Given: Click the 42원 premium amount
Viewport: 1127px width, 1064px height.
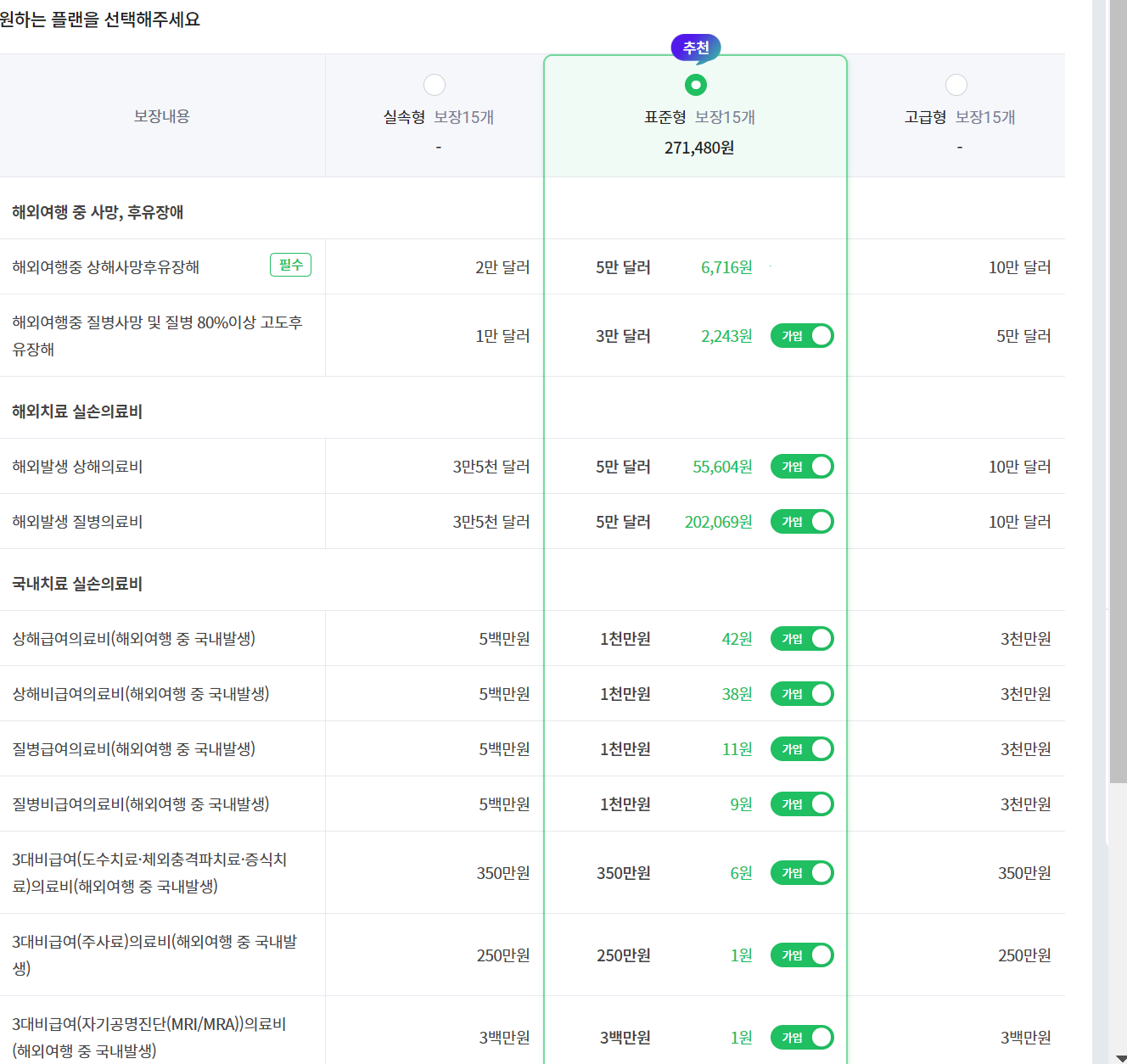Looking at the screenshot, I should [737, 639].
